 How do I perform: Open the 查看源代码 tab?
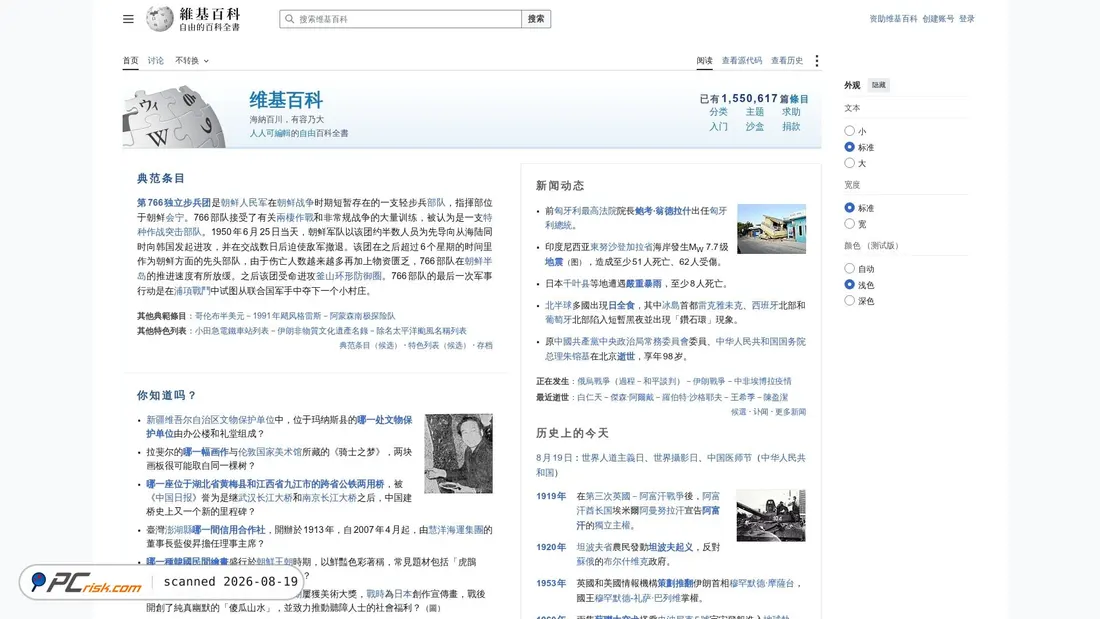click(x=742, y=61)
